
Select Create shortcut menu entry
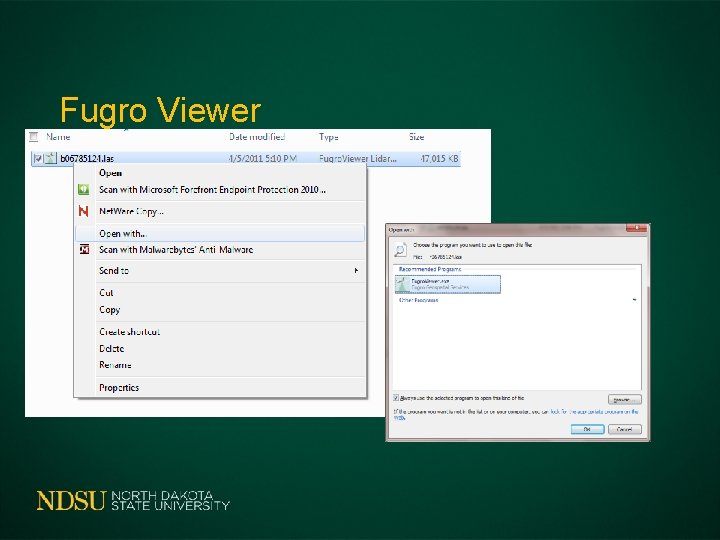tap(129, 332)
